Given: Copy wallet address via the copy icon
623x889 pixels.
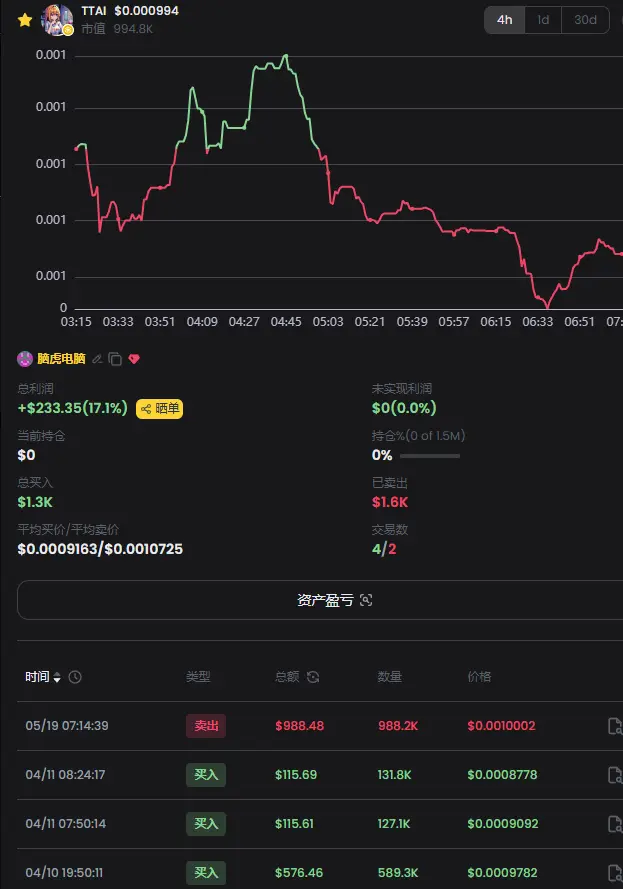Looking at the screenshot, I should pyautogui.click(x=115, y=359).
